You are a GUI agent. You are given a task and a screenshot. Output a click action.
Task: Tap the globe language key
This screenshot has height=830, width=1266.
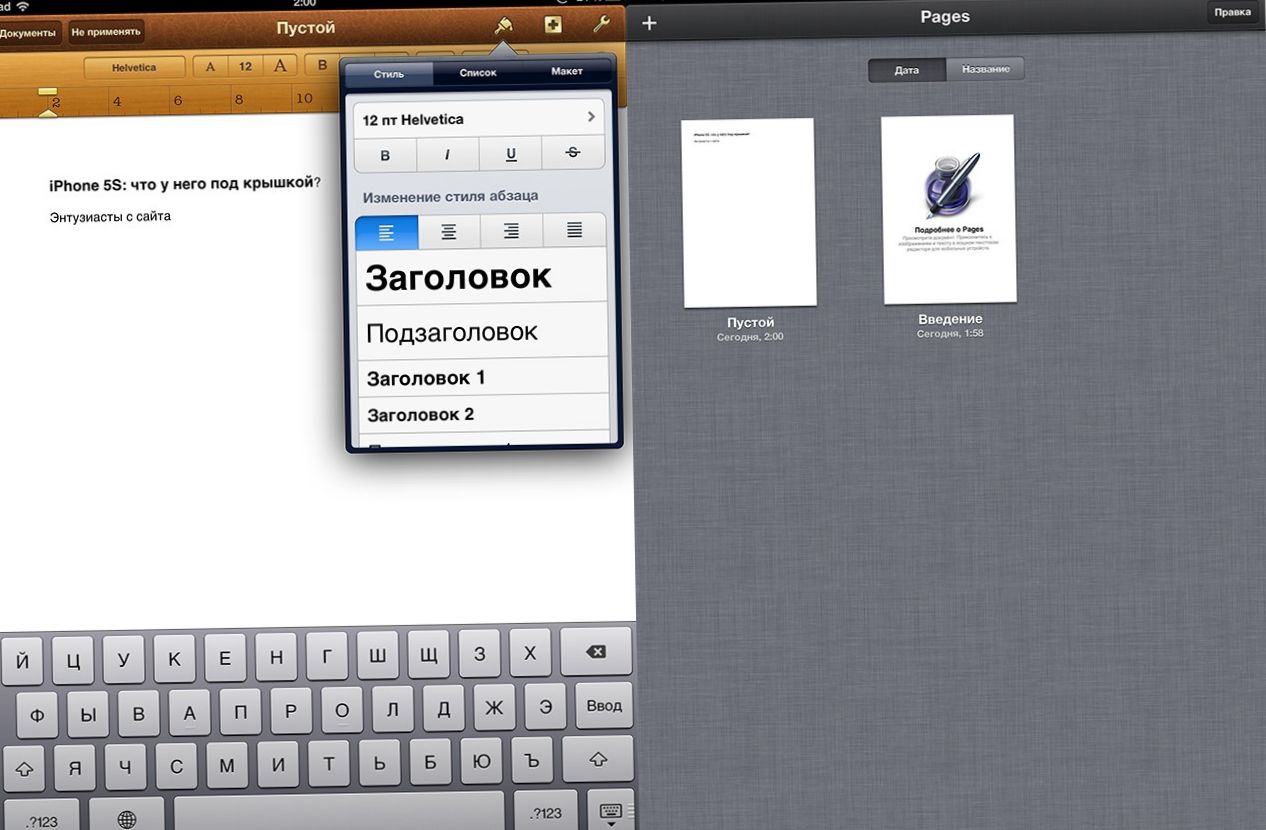126,819
